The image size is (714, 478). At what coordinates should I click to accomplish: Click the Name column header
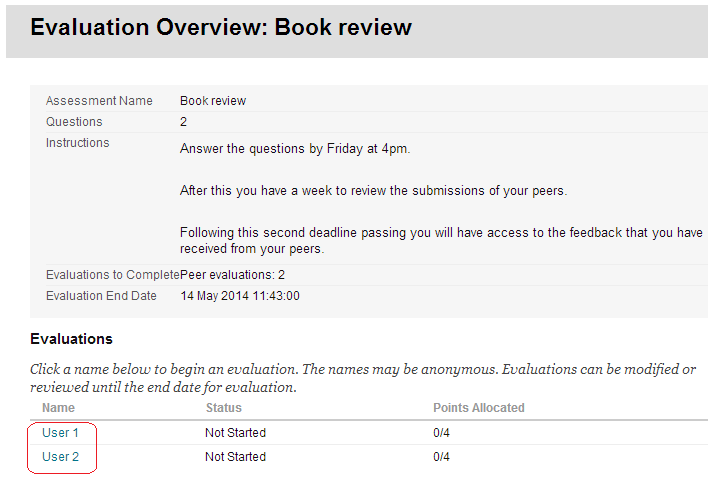coord(58,408)
